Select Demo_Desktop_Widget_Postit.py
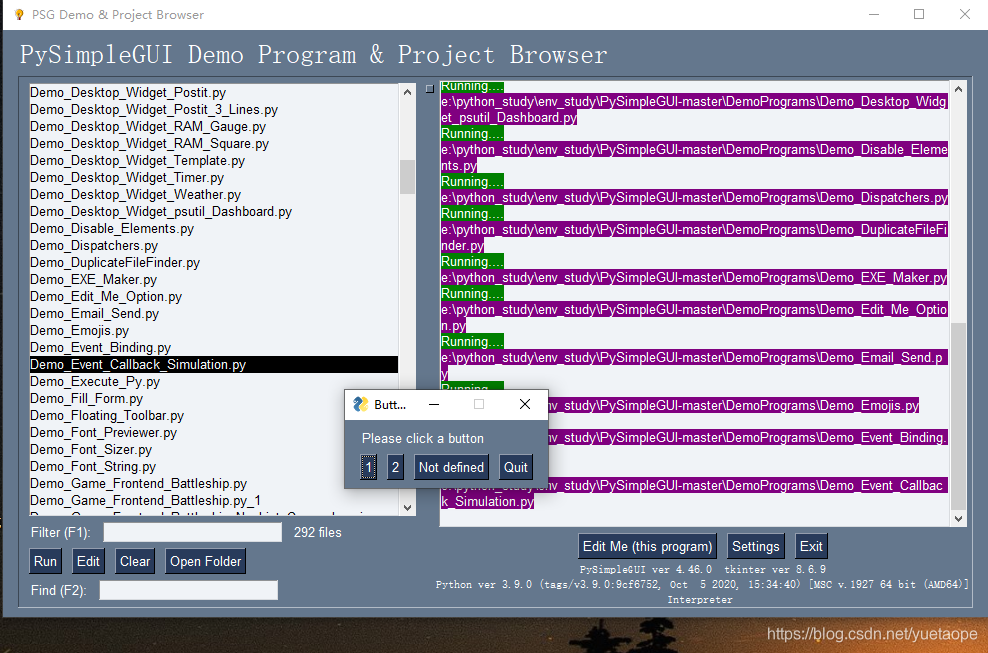The width and height of the screenshot is (988, 653). pyautogui.click(x=214, y=93)
